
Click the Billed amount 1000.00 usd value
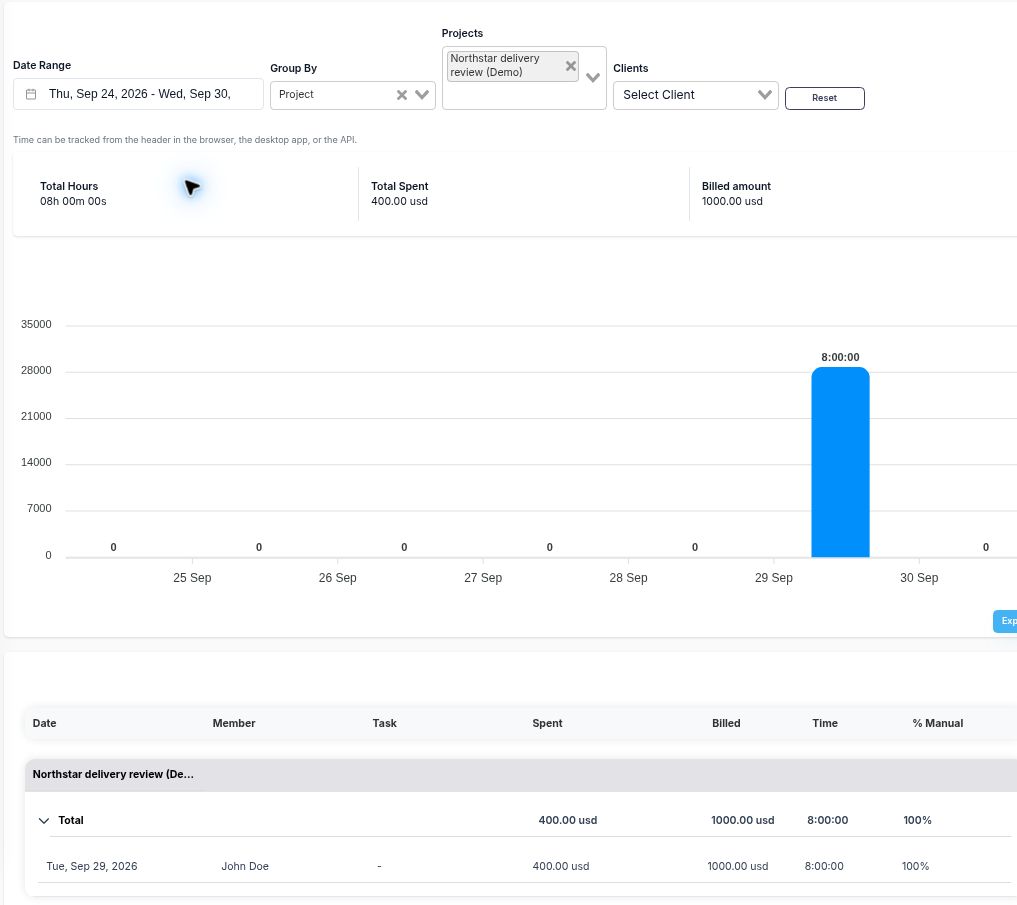click(732, 201)
